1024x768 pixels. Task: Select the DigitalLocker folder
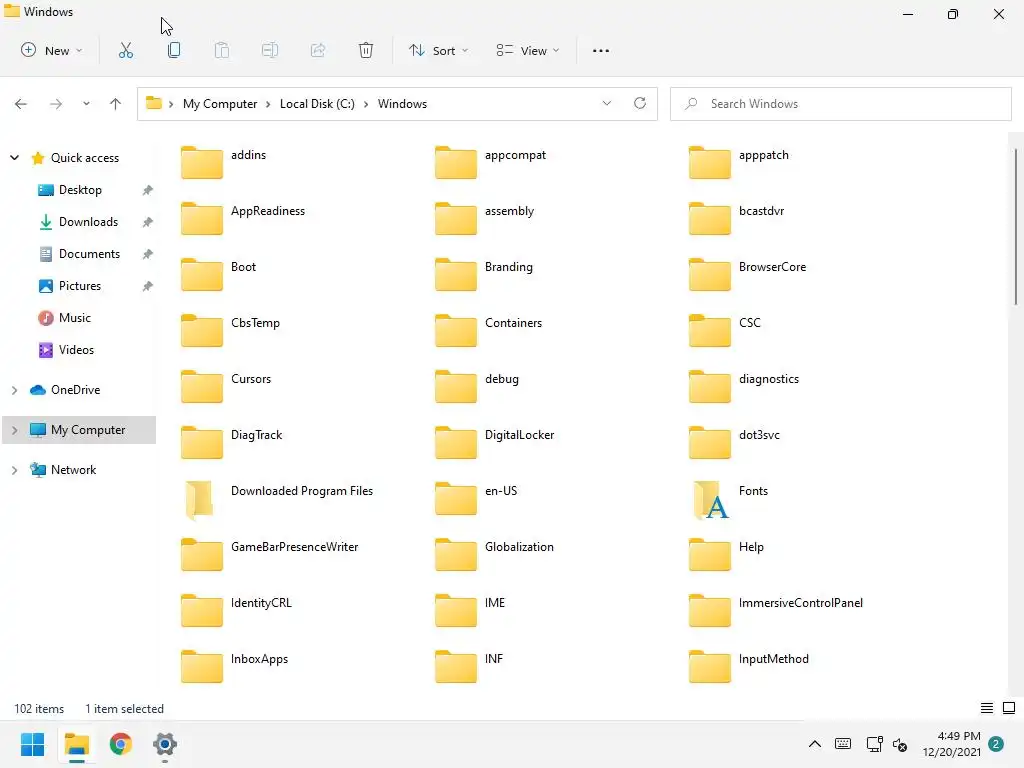[x=494, y=442]
